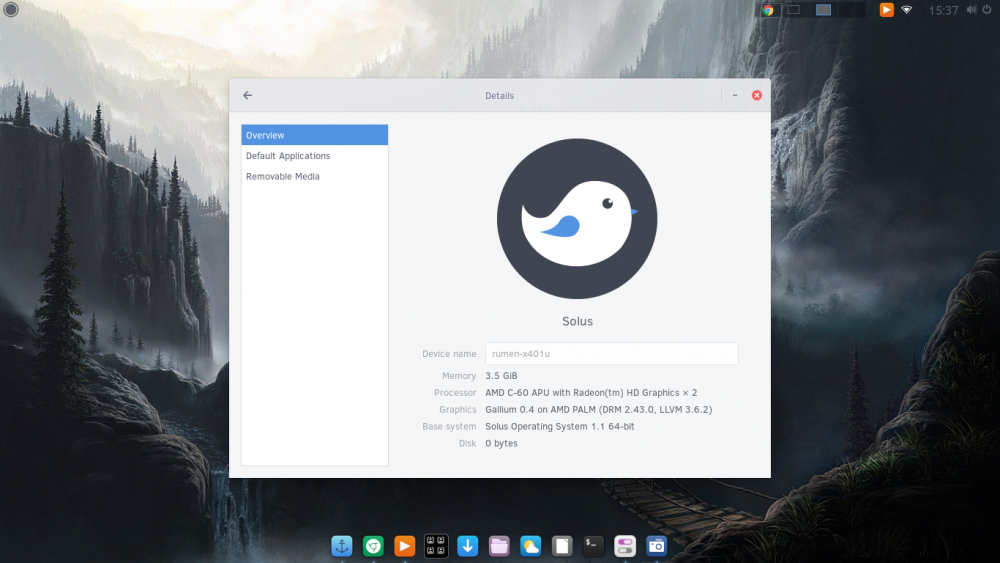Edit the Device name field

coord(612,353)
